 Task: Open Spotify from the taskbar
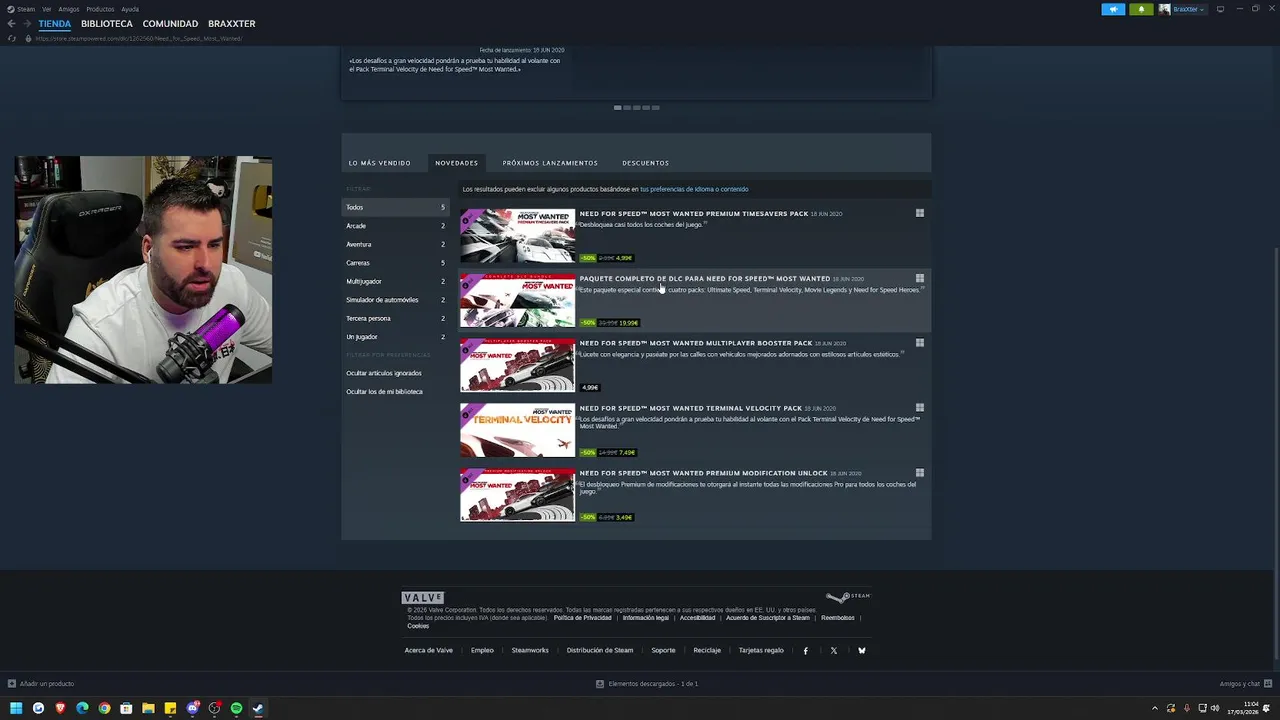tap(236, 708)
